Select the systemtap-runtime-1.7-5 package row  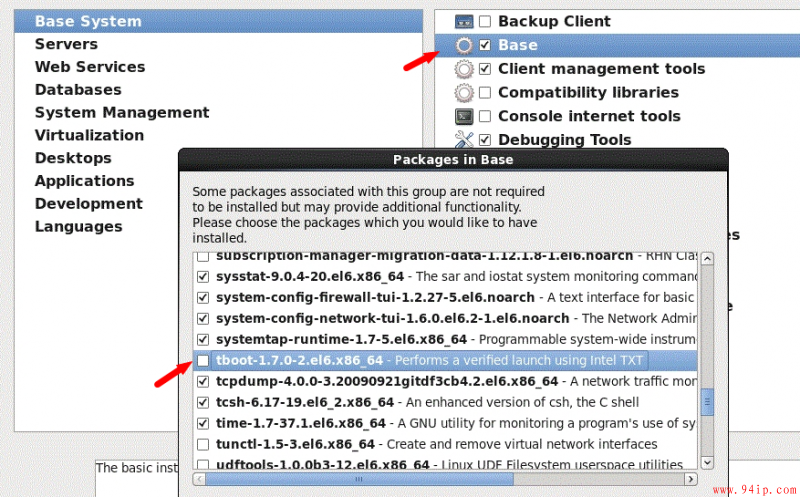click(445, 339)
